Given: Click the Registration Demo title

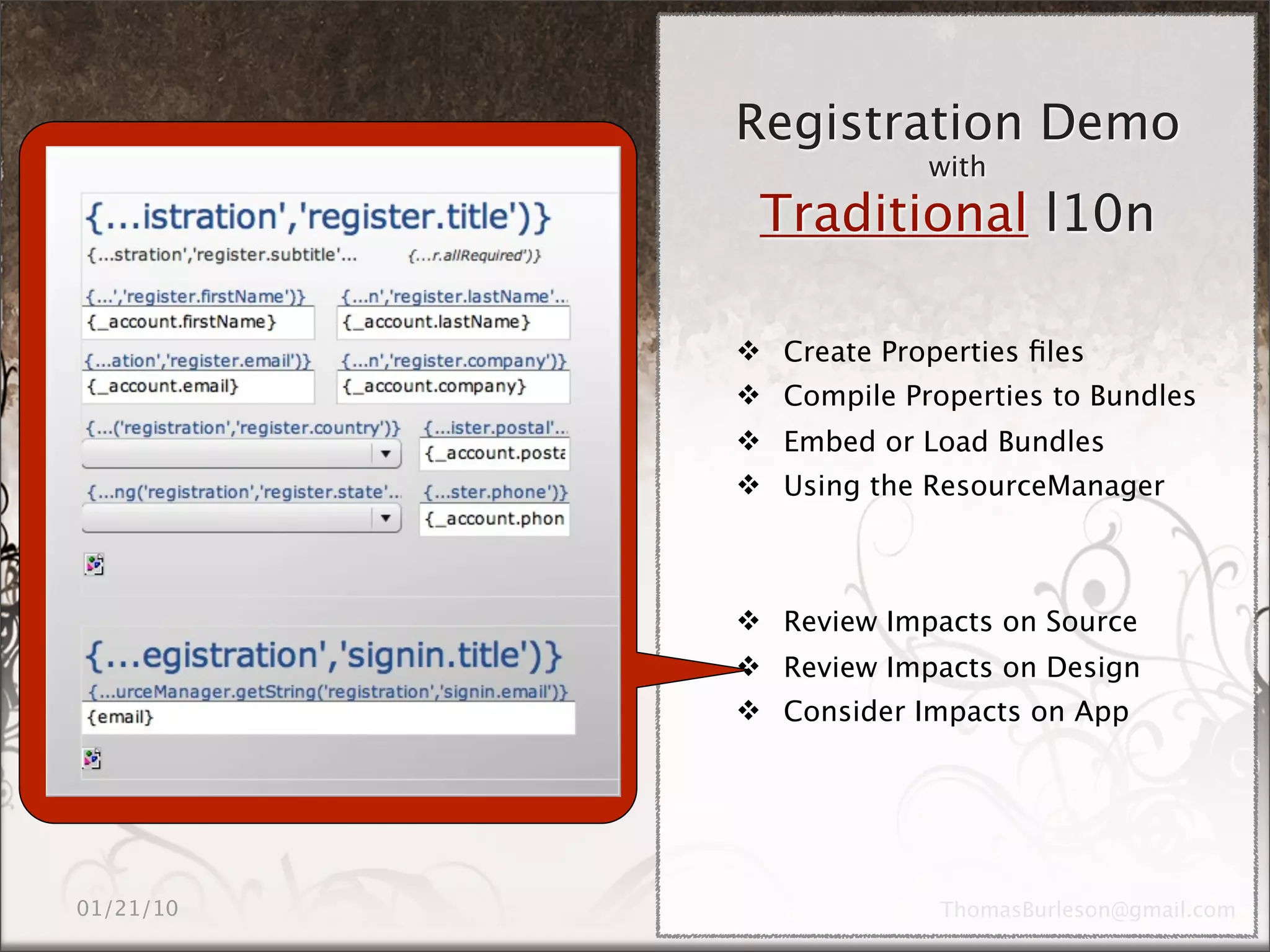Looking at the screenshot, I should [x=957, y=123].
